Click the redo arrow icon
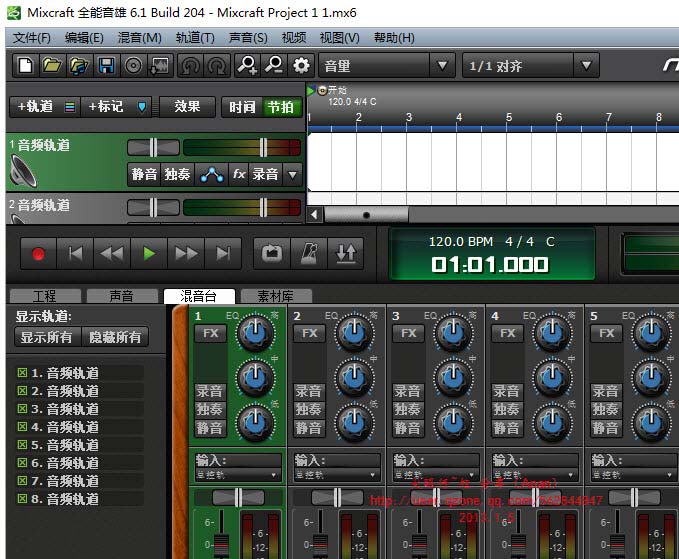This screenshot has width=679, height=559. [x=217, y=66]
